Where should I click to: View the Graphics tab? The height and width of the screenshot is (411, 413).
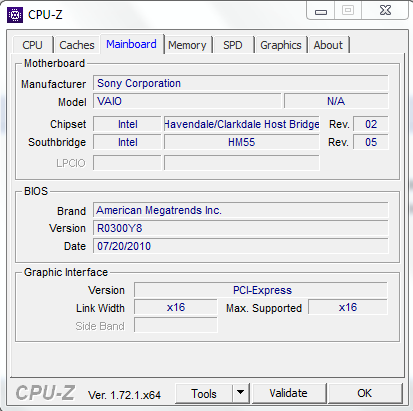coord(281,45)
